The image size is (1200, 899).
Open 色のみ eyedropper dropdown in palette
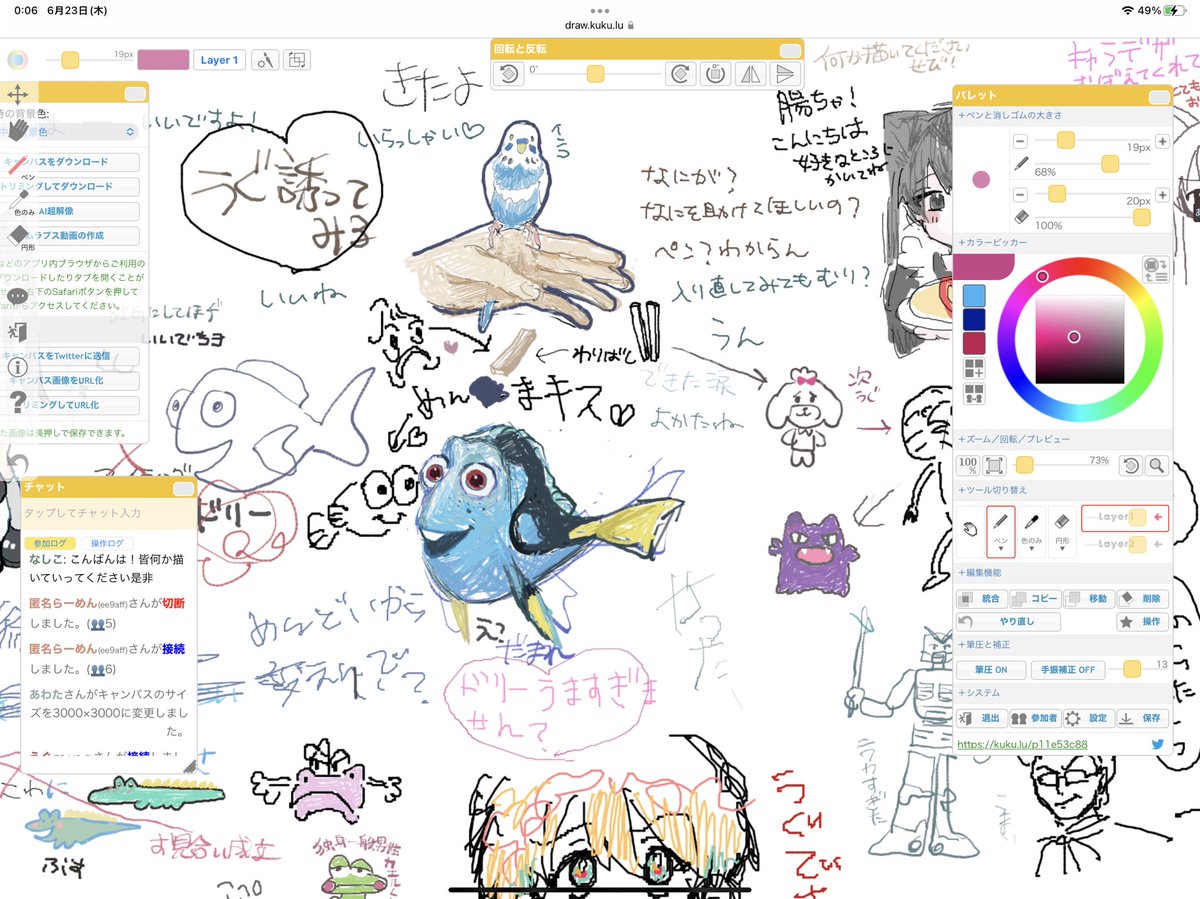click(1031, 531)
